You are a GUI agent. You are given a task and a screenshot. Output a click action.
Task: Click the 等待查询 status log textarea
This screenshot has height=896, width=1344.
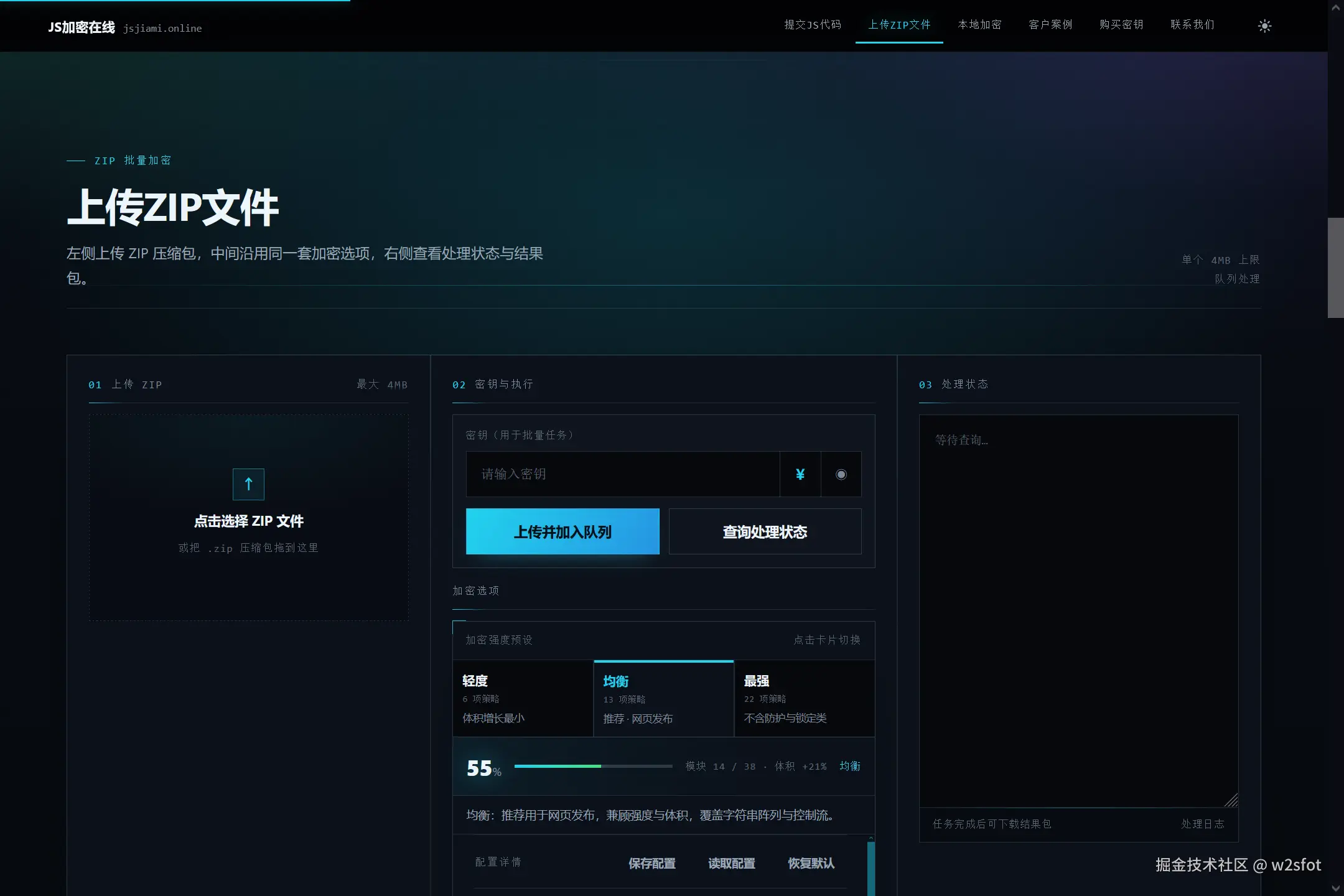pos(1078,611)
